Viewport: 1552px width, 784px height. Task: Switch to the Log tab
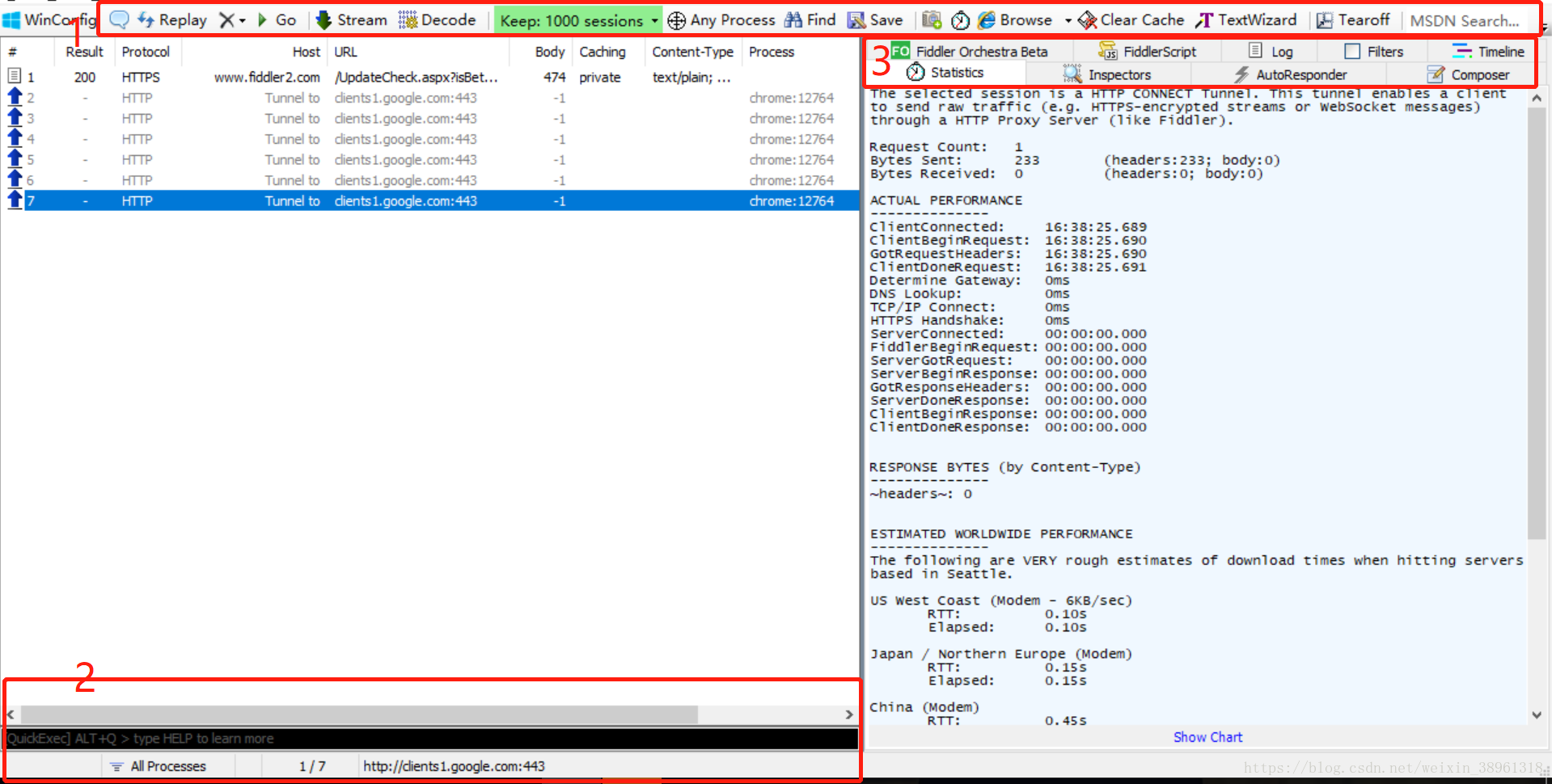(1271, 51)
